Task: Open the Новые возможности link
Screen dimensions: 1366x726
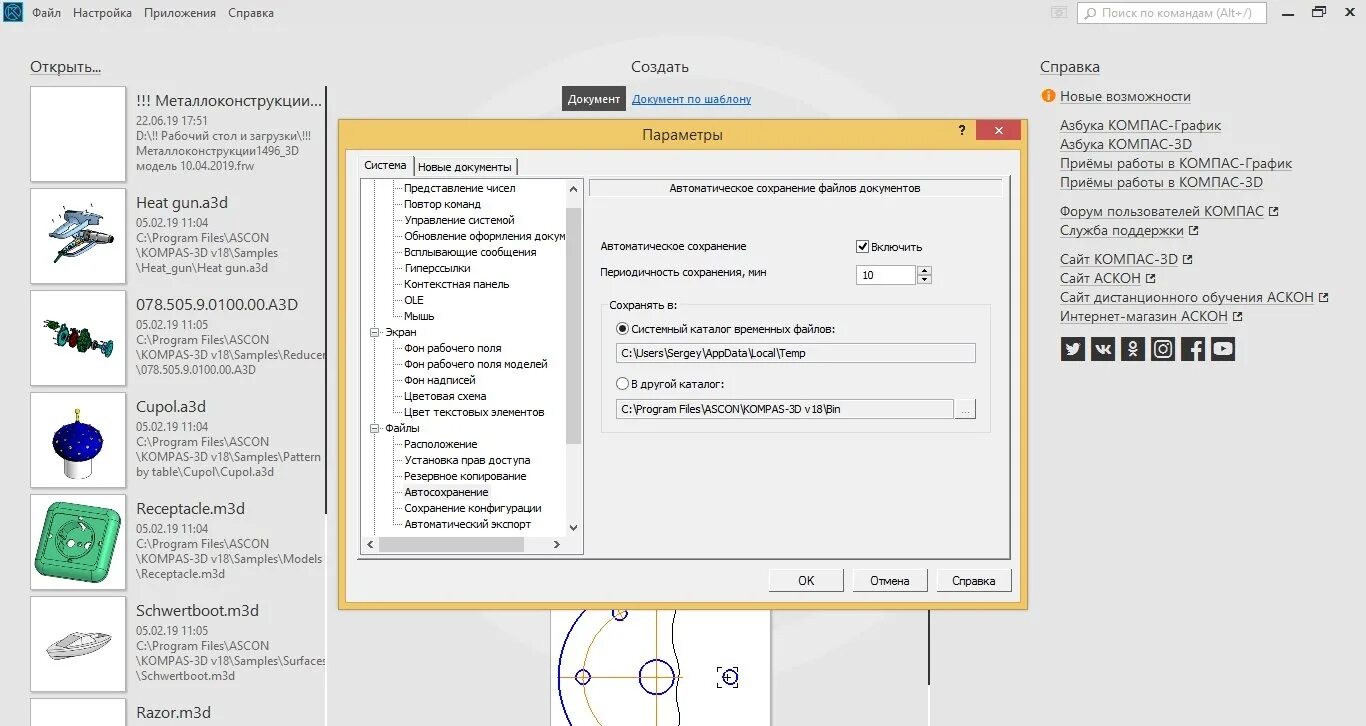Action: [1125, 96]
